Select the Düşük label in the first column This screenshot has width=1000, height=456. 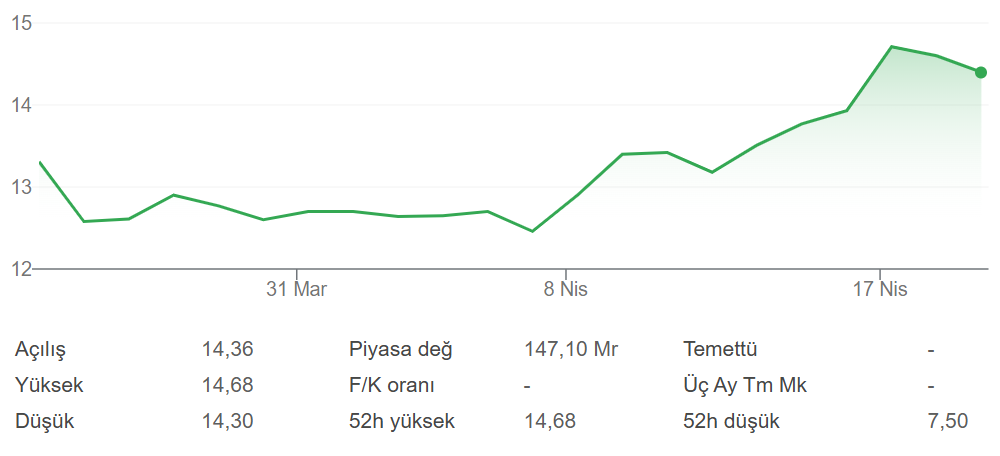(45, 422)
